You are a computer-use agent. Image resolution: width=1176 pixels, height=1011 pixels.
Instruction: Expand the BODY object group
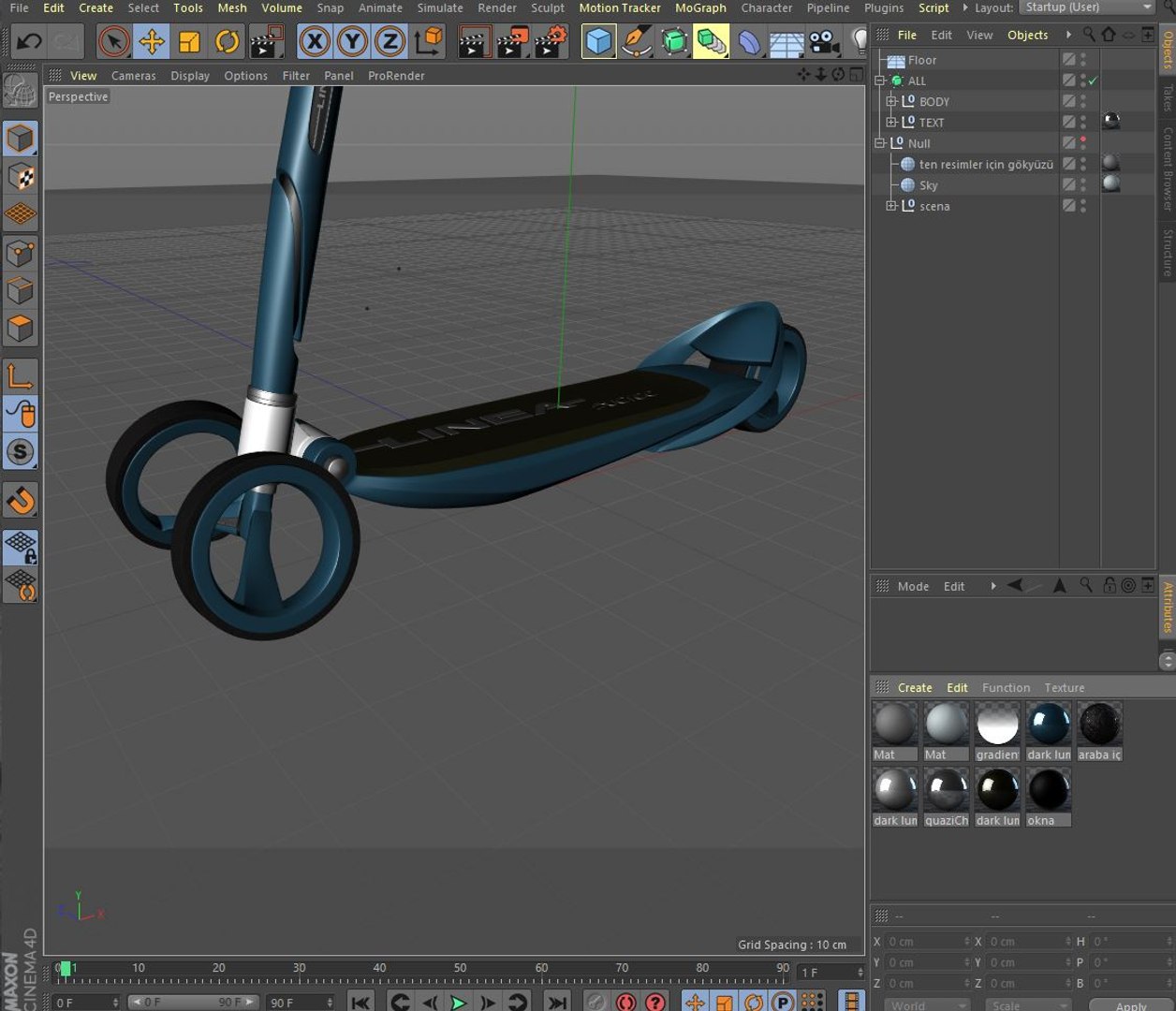(x=891, y=101)
